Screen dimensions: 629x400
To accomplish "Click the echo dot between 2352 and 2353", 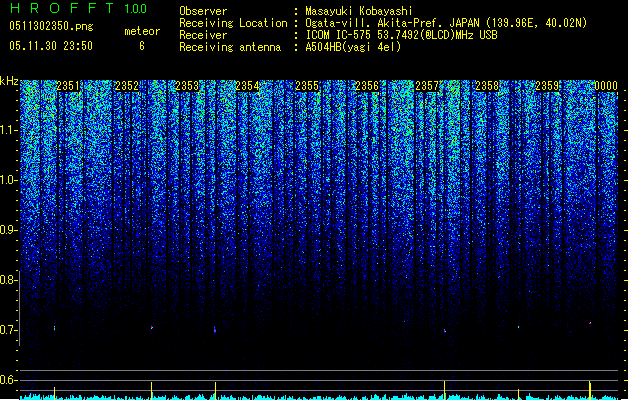I will coord(152,327).
